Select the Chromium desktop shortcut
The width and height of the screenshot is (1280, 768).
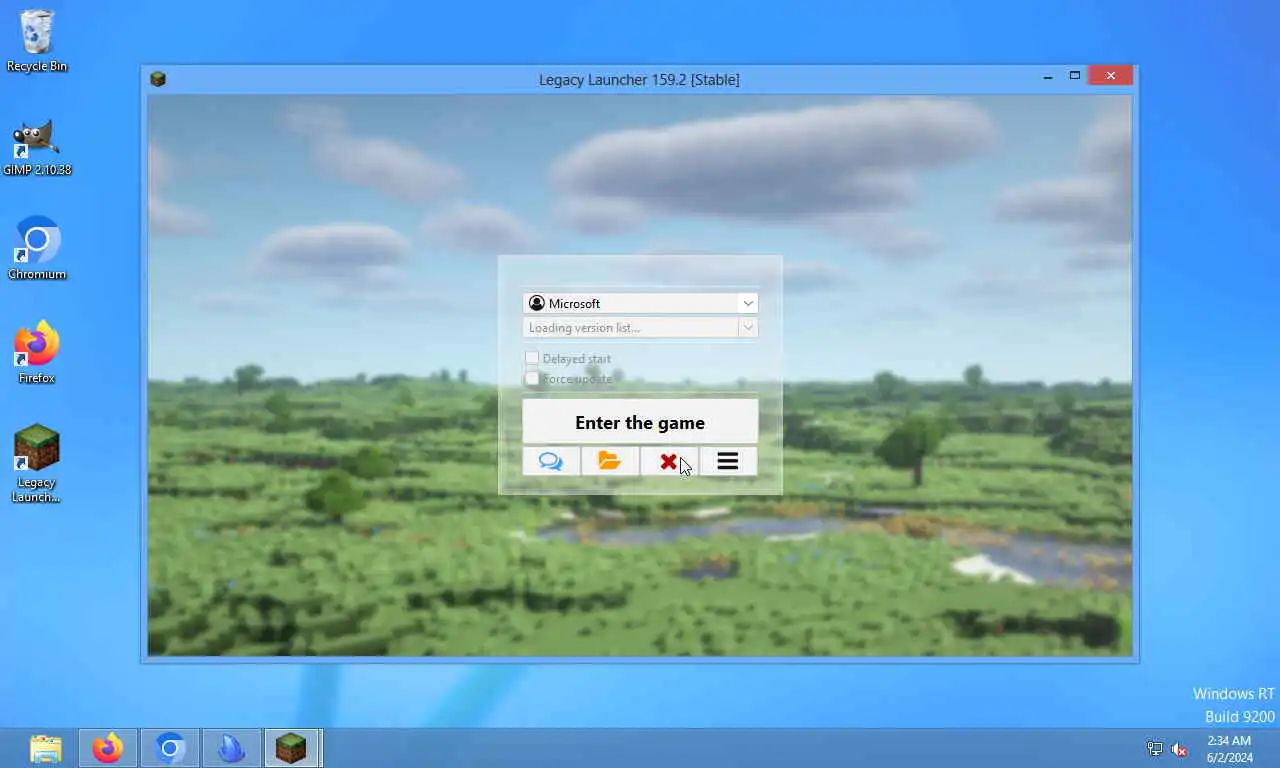click(37, 248)
